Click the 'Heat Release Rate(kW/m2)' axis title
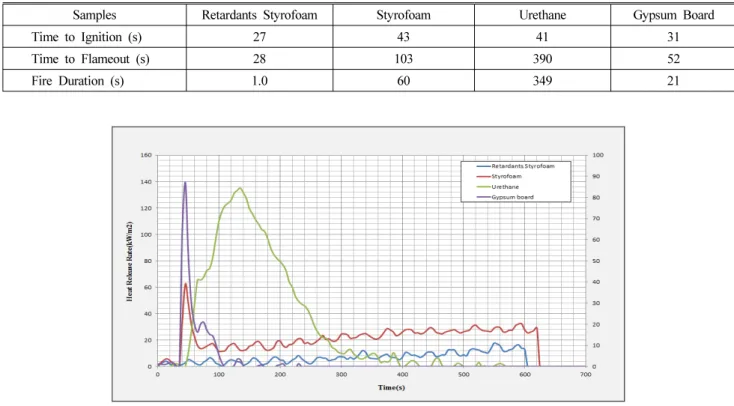 [130, 261]
